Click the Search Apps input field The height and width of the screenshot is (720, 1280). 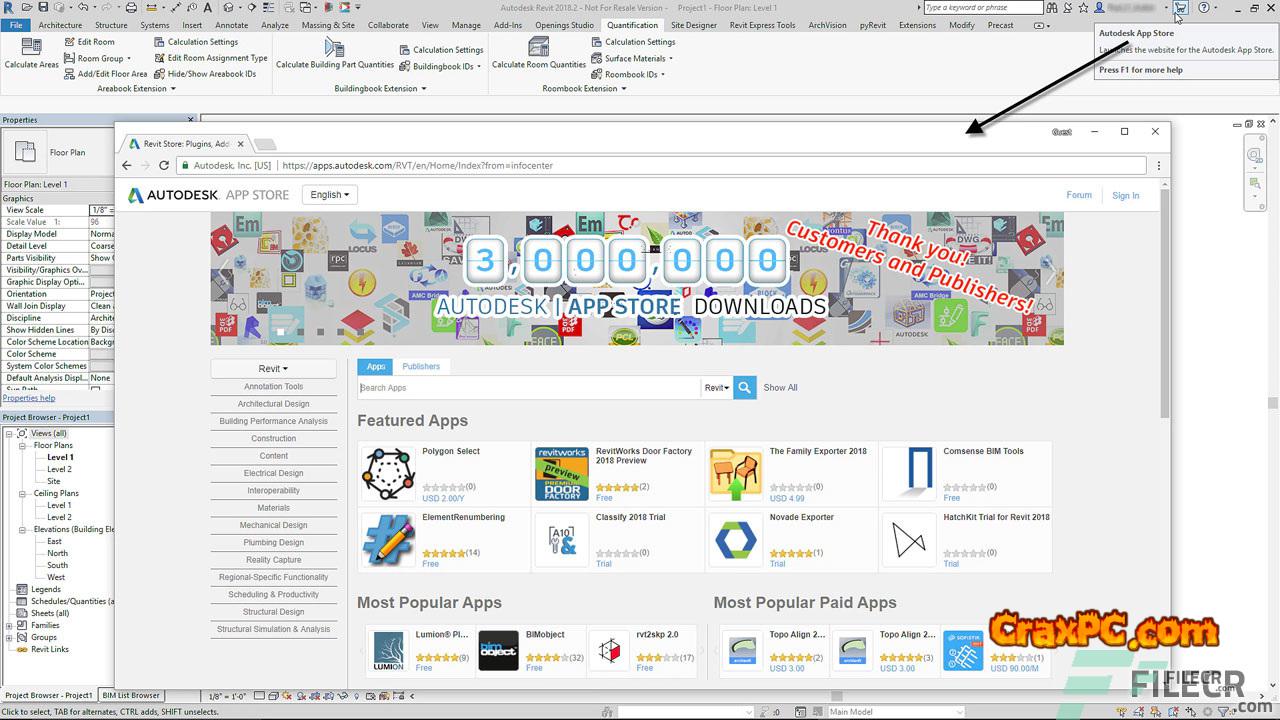point(529,388)
